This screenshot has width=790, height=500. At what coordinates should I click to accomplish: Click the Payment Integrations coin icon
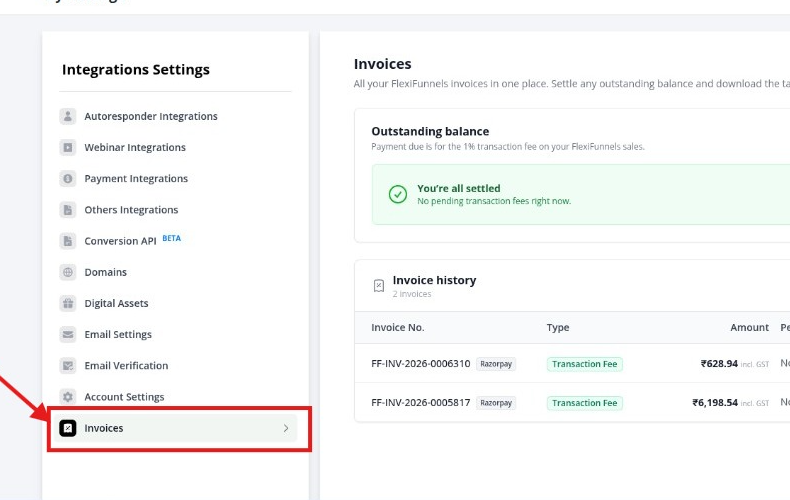[68, 179]
